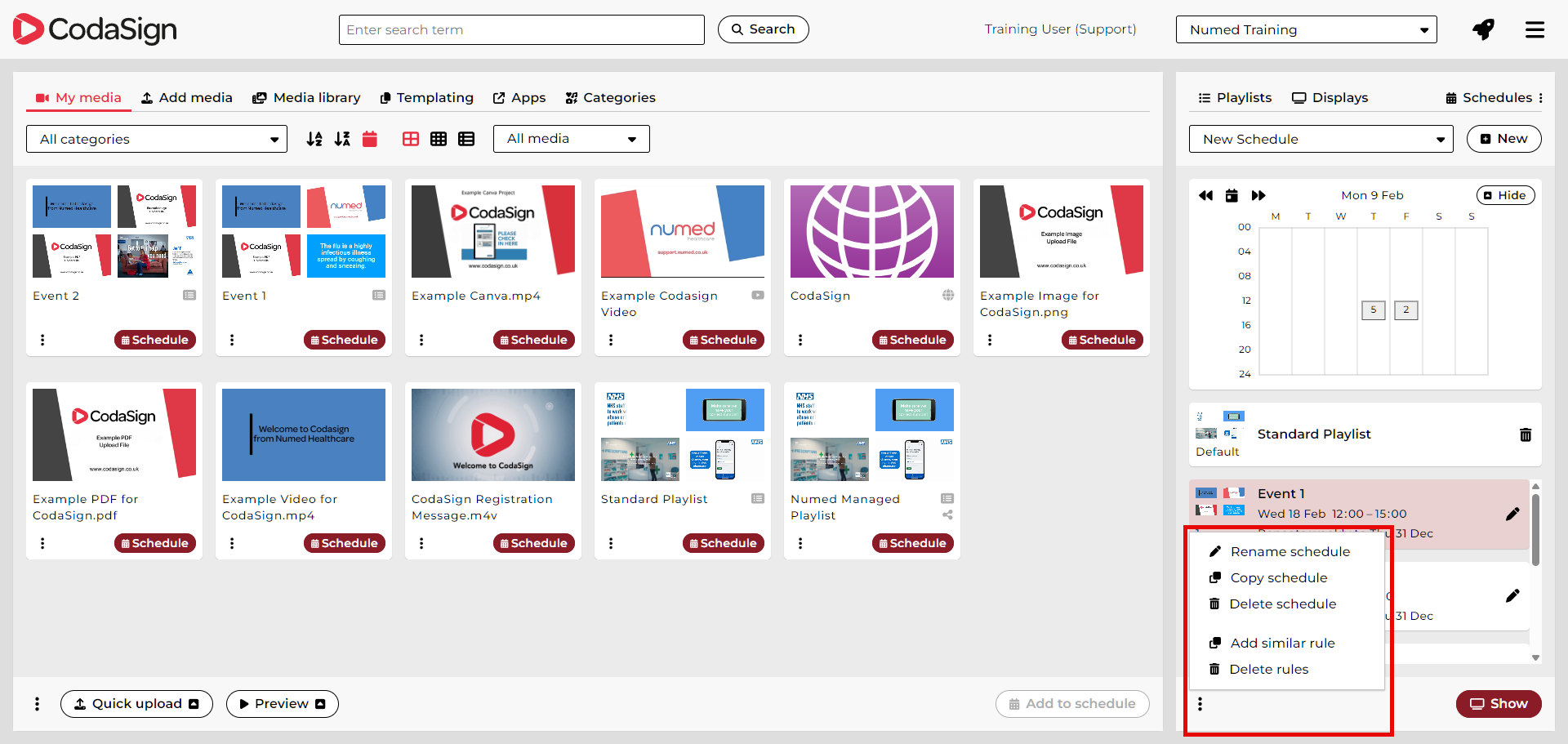This screenshot has width=1568, height=744.
Task: Sort media by date calendar icon
Action: coord(370,139)
